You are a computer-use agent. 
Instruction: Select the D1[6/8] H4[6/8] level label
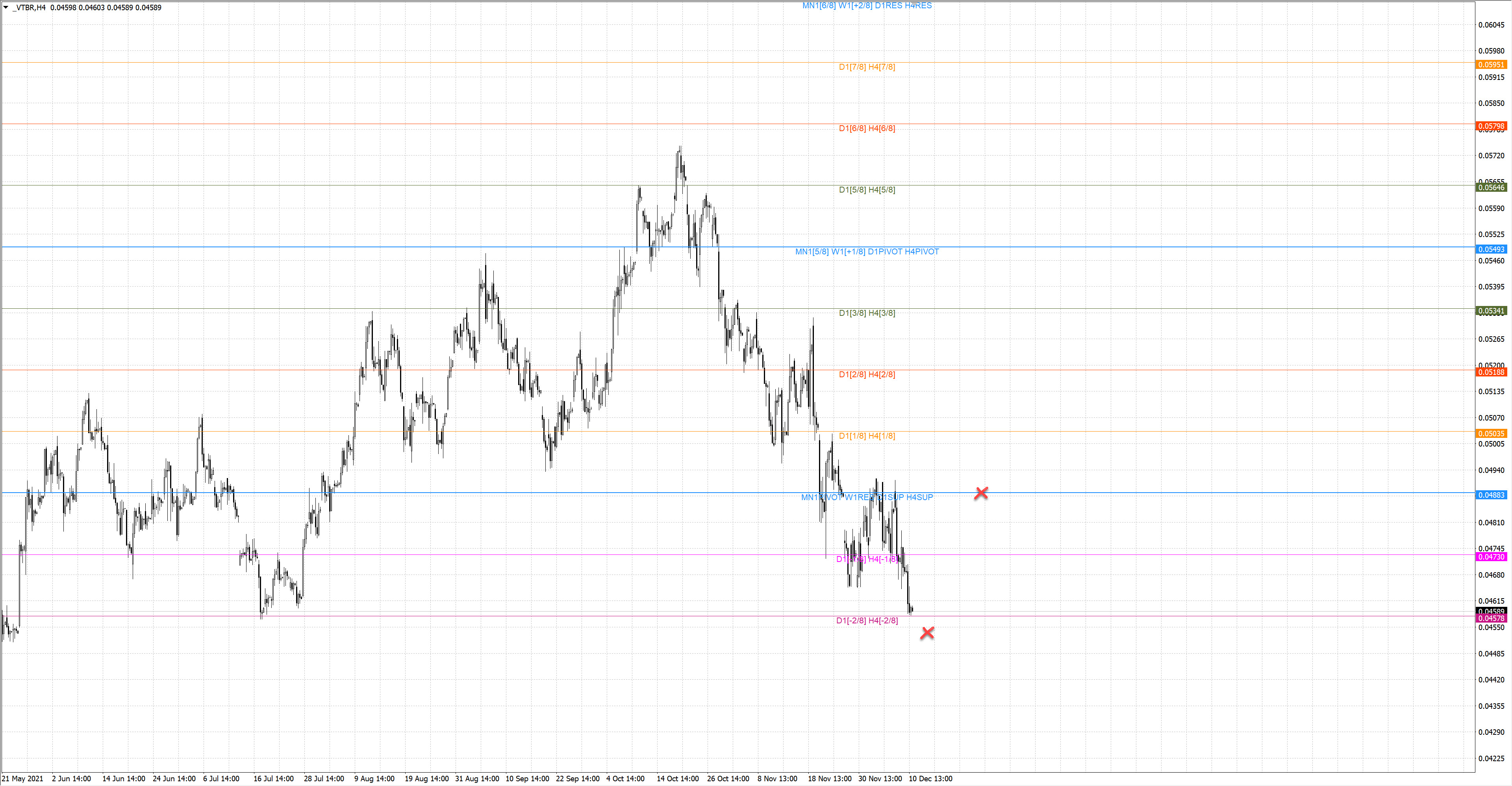[867, 128]
